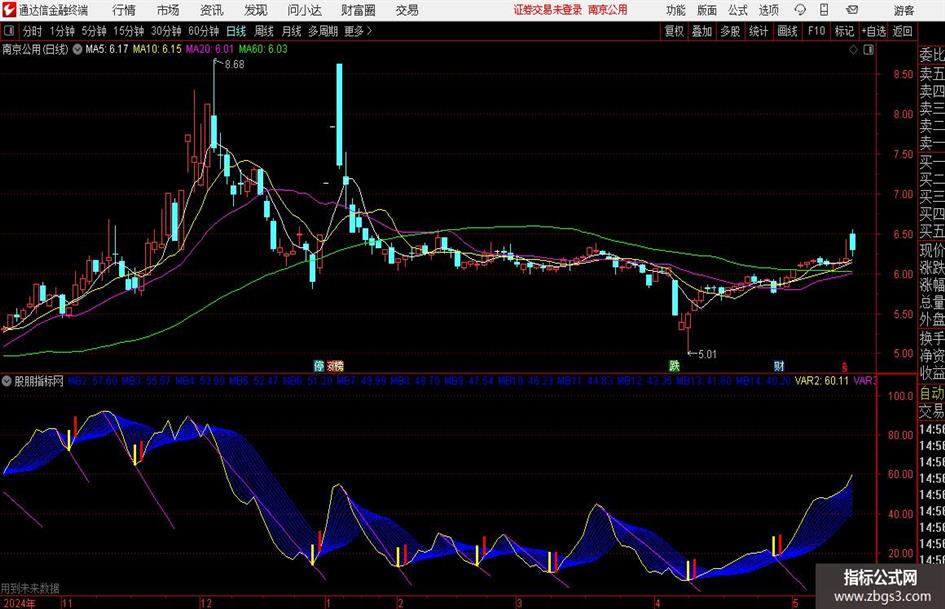Click the diamond icon atop the chart
The width and height of the screenshot is (945, 609).
(853, 49)
